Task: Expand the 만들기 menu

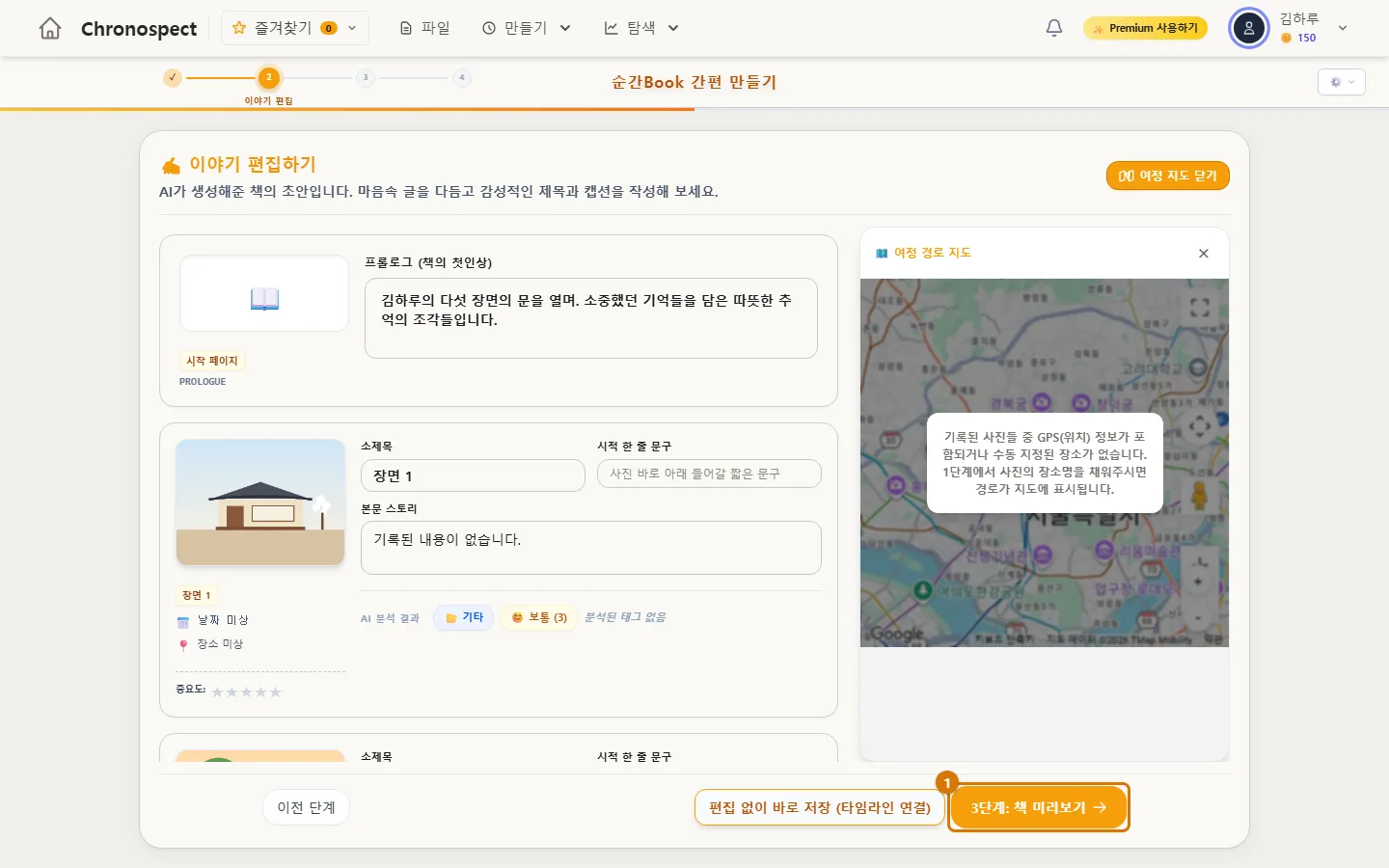Action: tap(526, 28)
